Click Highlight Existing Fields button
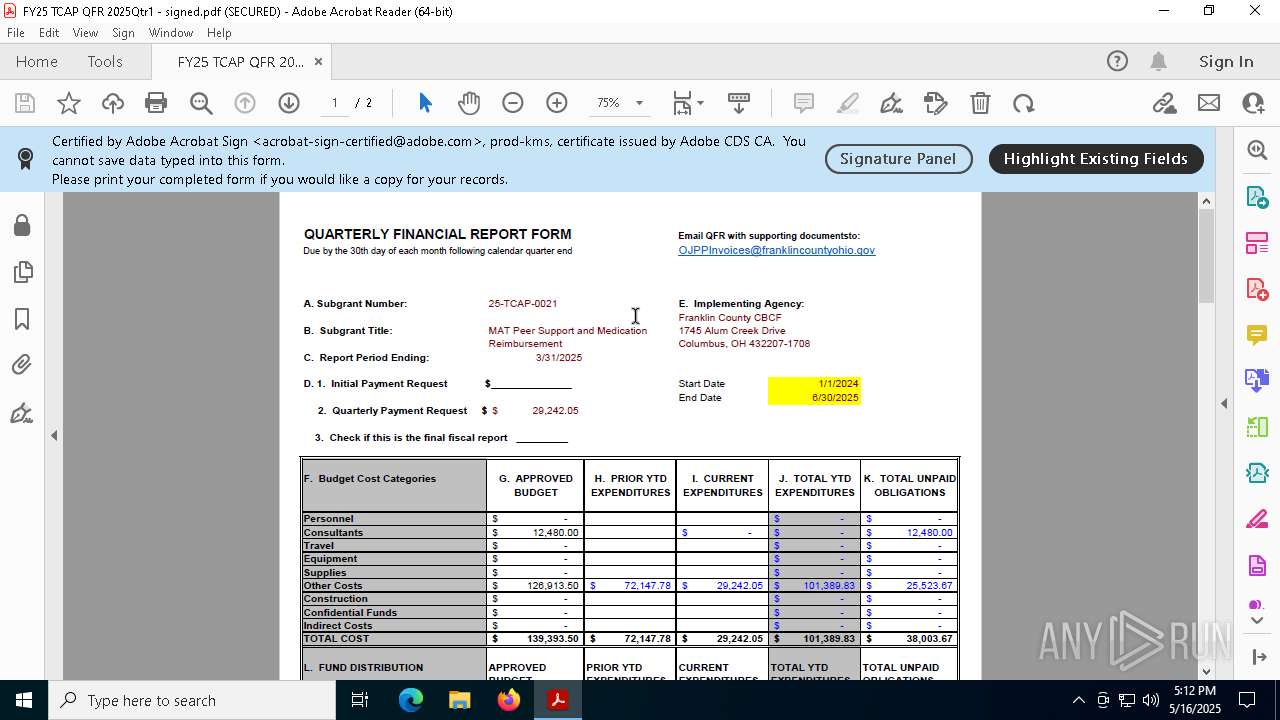Viewport: 1280px width, 720px height. 1096,158
